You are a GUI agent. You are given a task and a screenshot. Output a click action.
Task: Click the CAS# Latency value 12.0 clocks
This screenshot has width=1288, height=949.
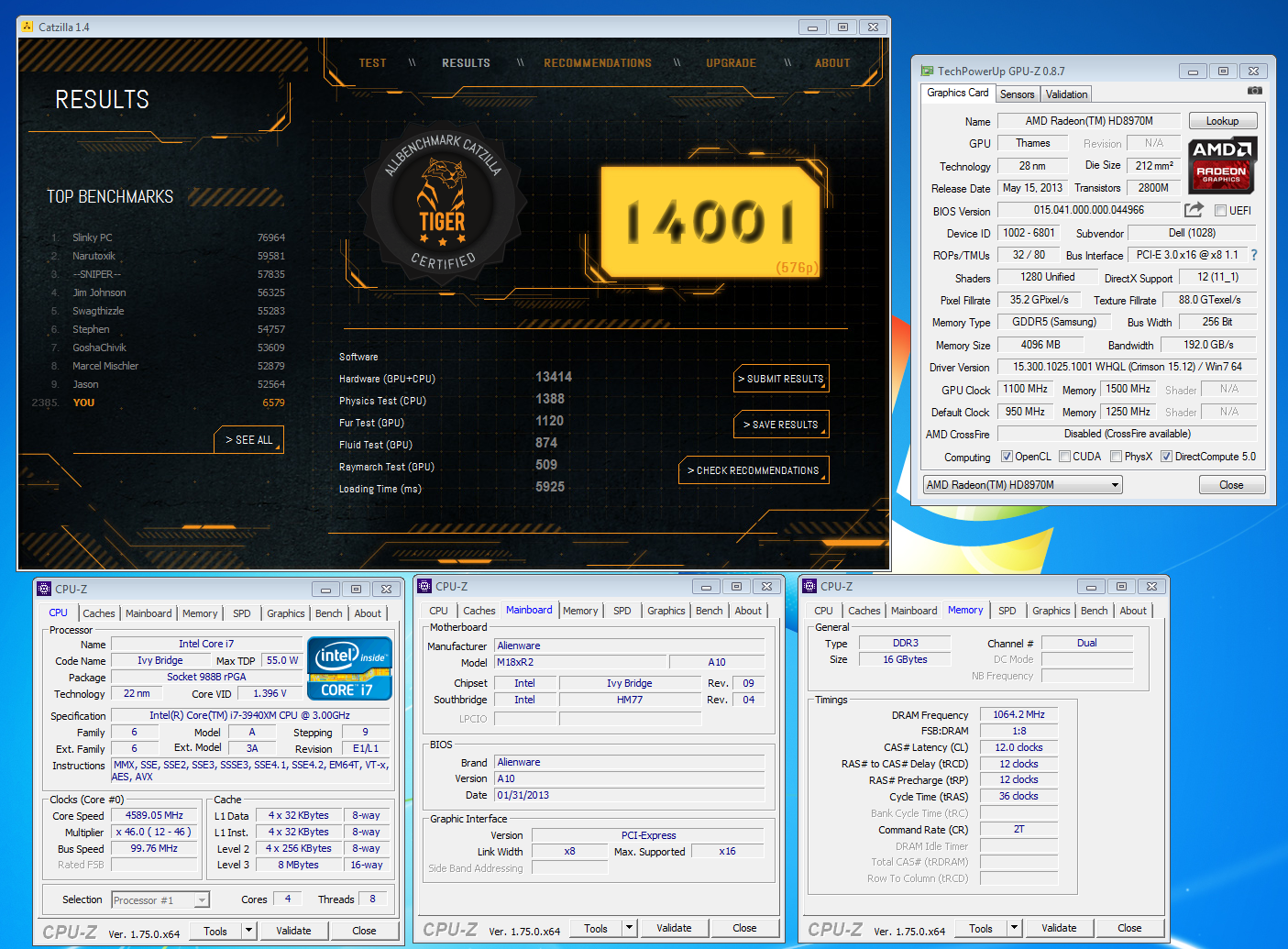[1018, 747]
